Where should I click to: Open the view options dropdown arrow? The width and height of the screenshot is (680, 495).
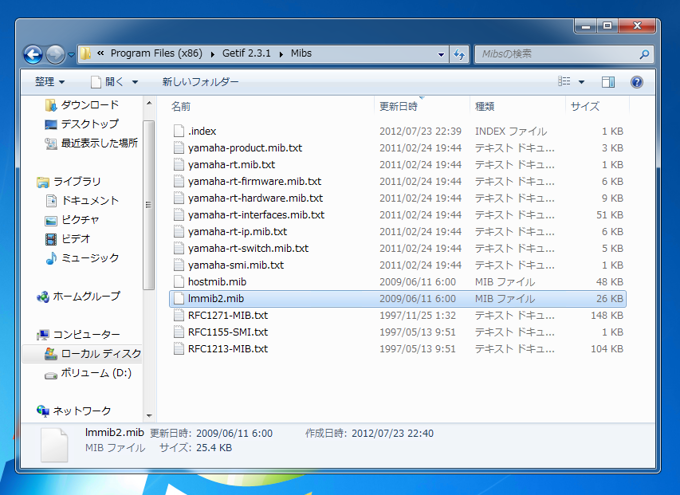(582, 82)
